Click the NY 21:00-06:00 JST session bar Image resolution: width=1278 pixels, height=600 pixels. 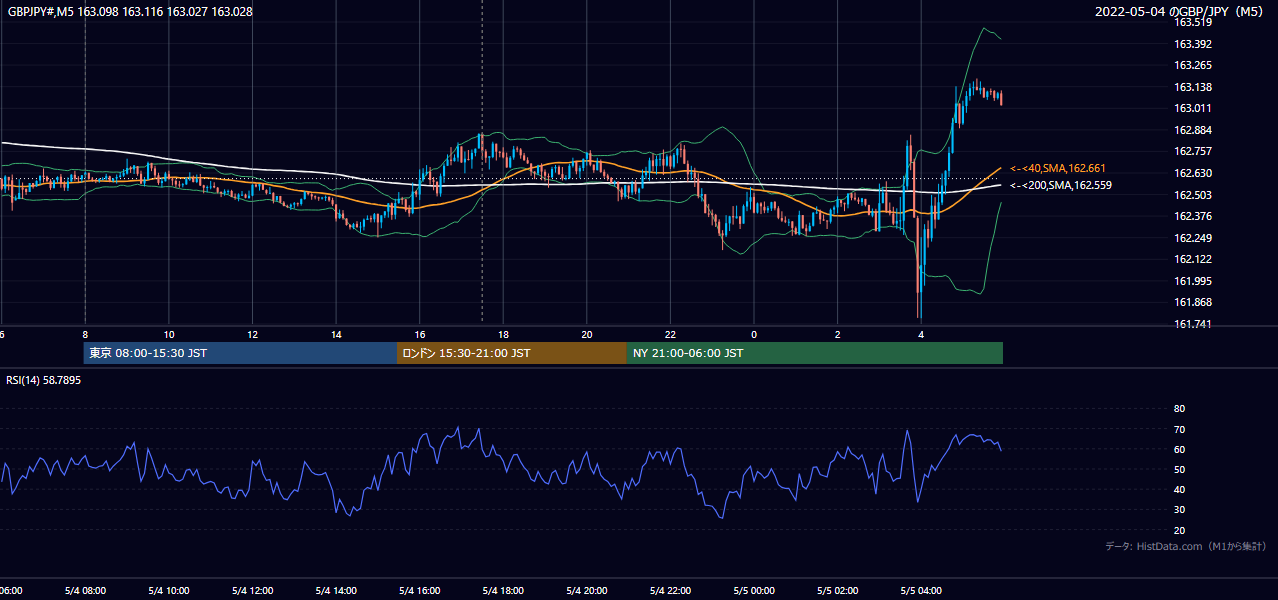point(815,353)
